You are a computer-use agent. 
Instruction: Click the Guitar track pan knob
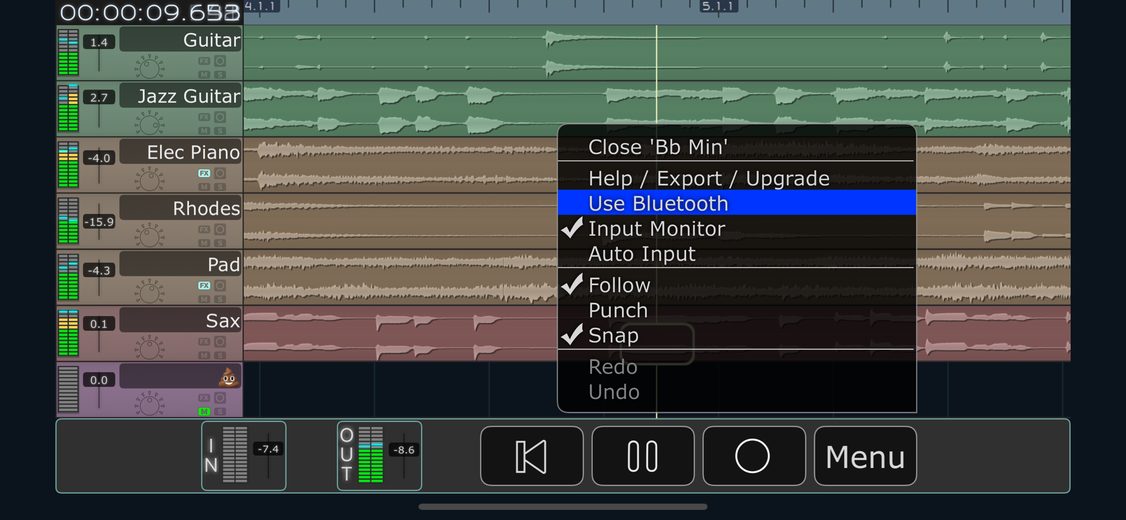point(149,68)
